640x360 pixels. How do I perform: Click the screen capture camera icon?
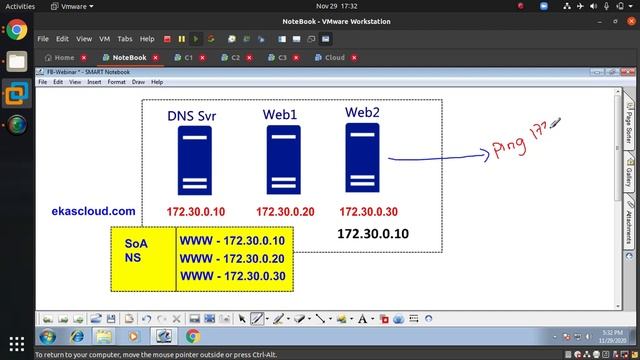(224, 319)
